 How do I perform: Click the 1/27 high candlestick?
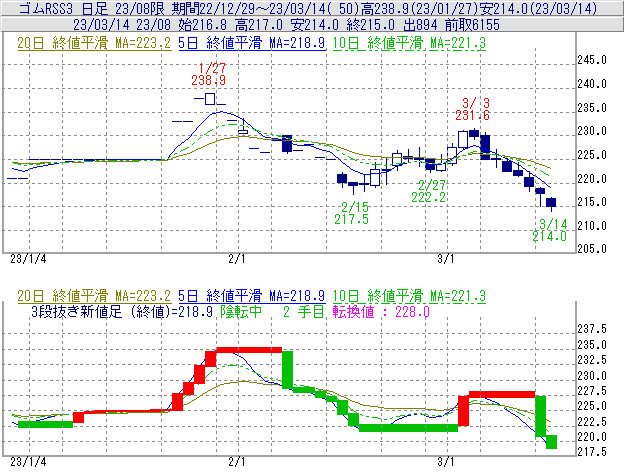click(210, 99)
